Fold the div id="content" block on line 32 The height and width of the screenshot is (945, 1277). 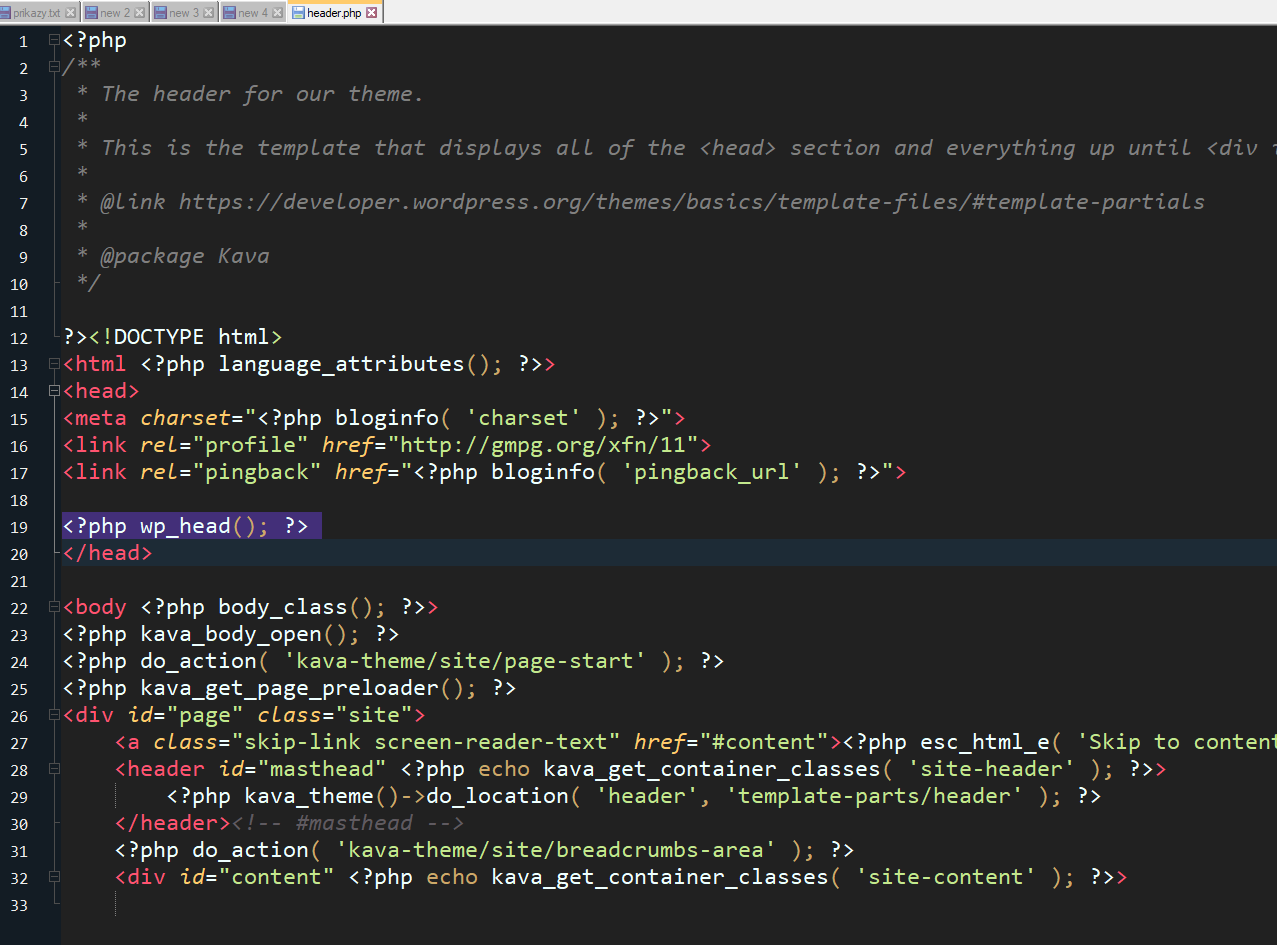(54, 878)
